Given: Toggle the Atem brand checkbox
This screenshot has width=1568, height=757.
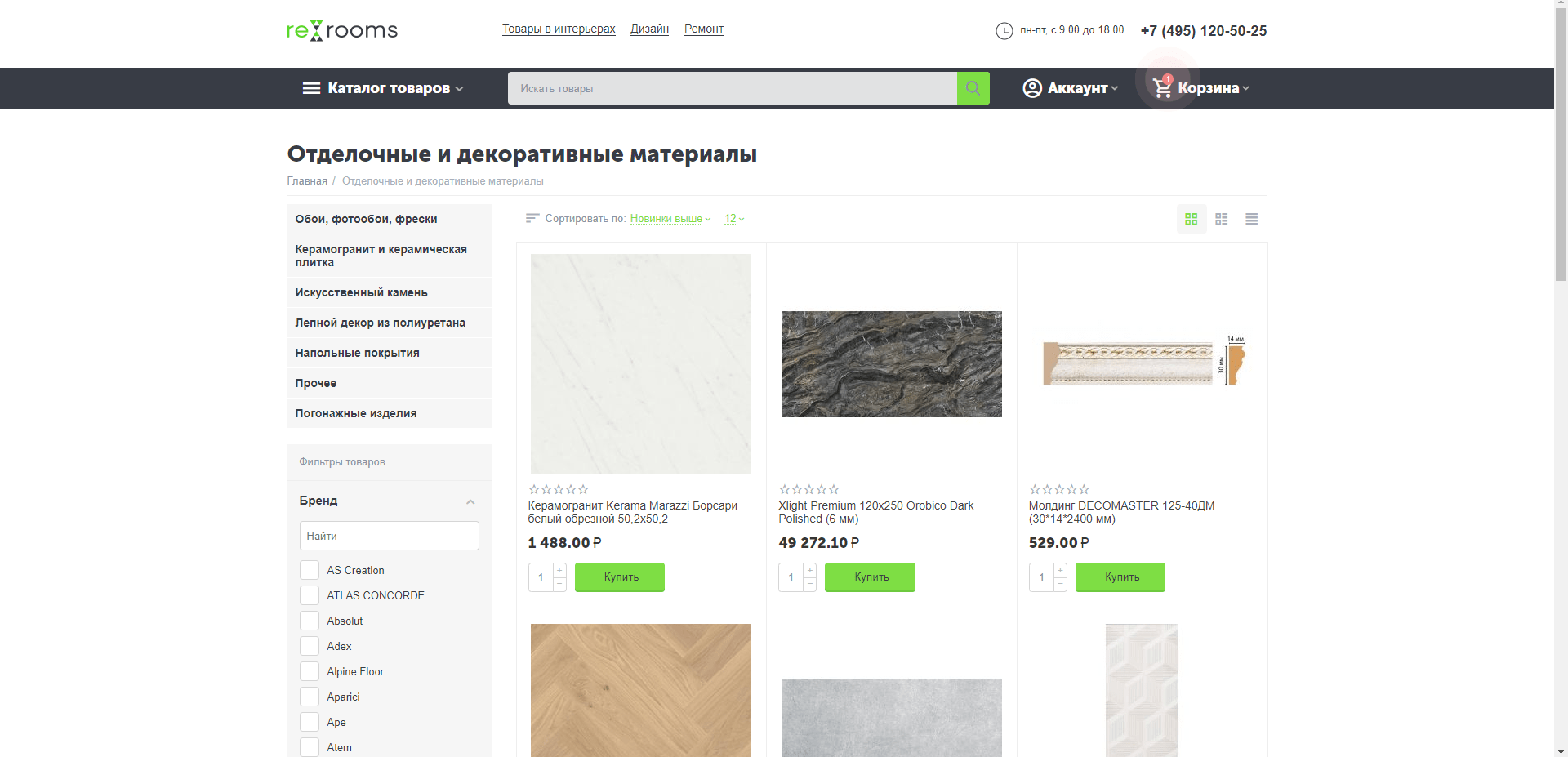Looking at the screenshot, I should [x=310, y=747].
